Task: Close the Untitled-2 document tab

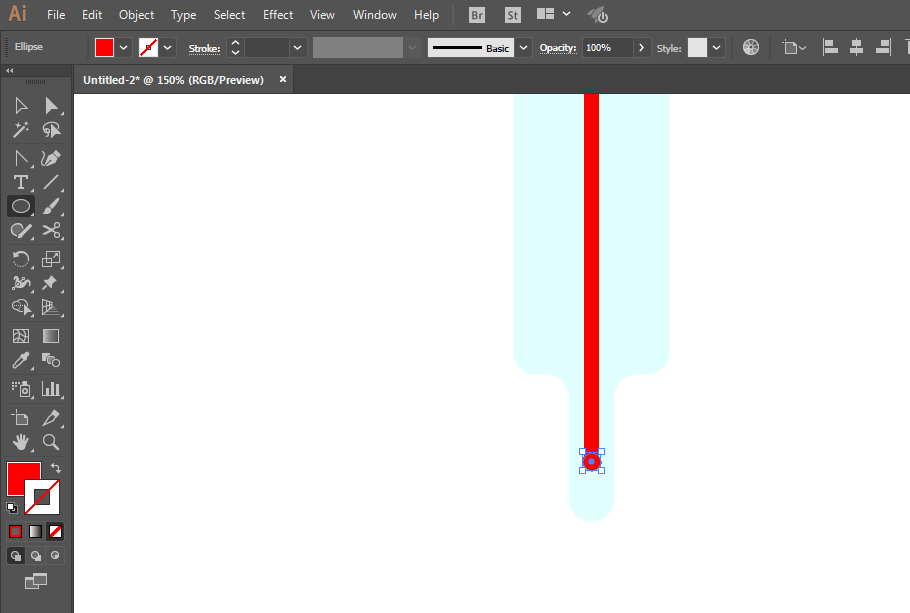Action: pyautogui.click(x=283, y=80)
